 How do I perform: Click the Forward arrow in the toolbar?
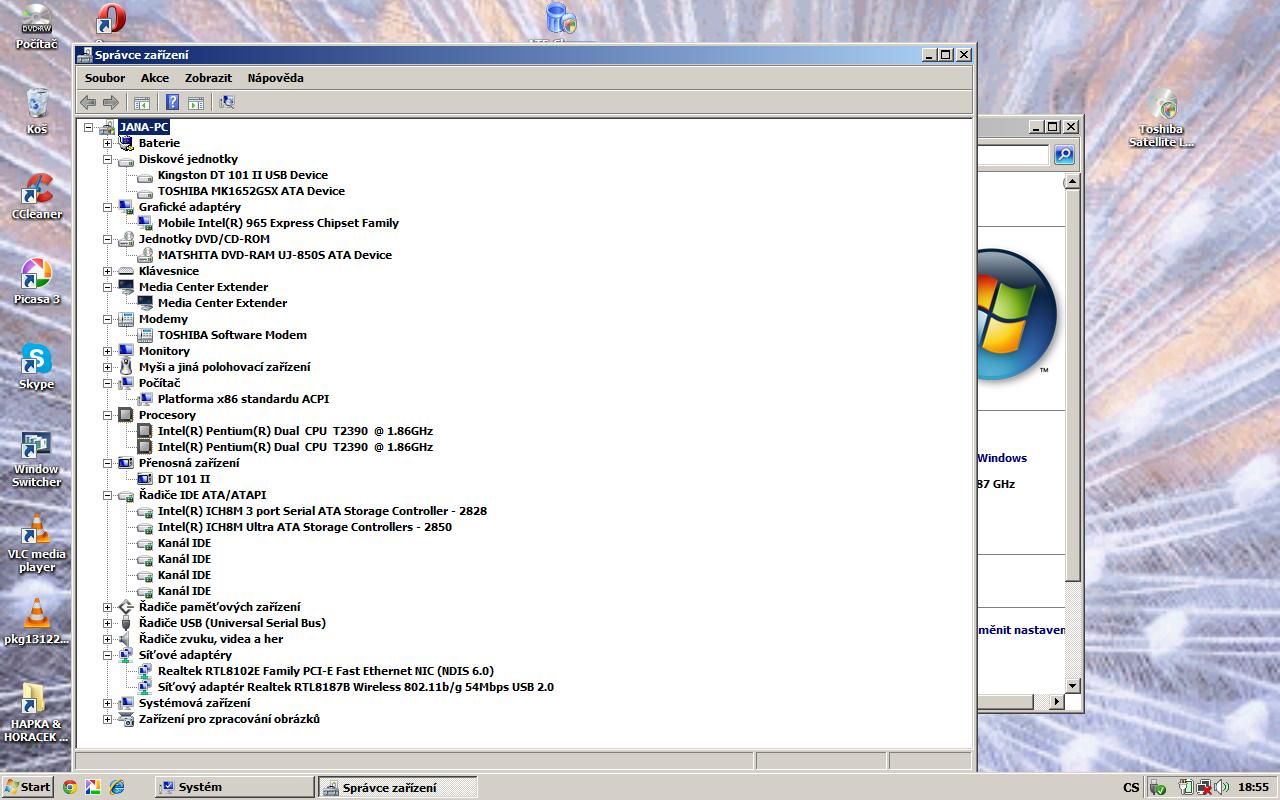[x=111, y=102]
